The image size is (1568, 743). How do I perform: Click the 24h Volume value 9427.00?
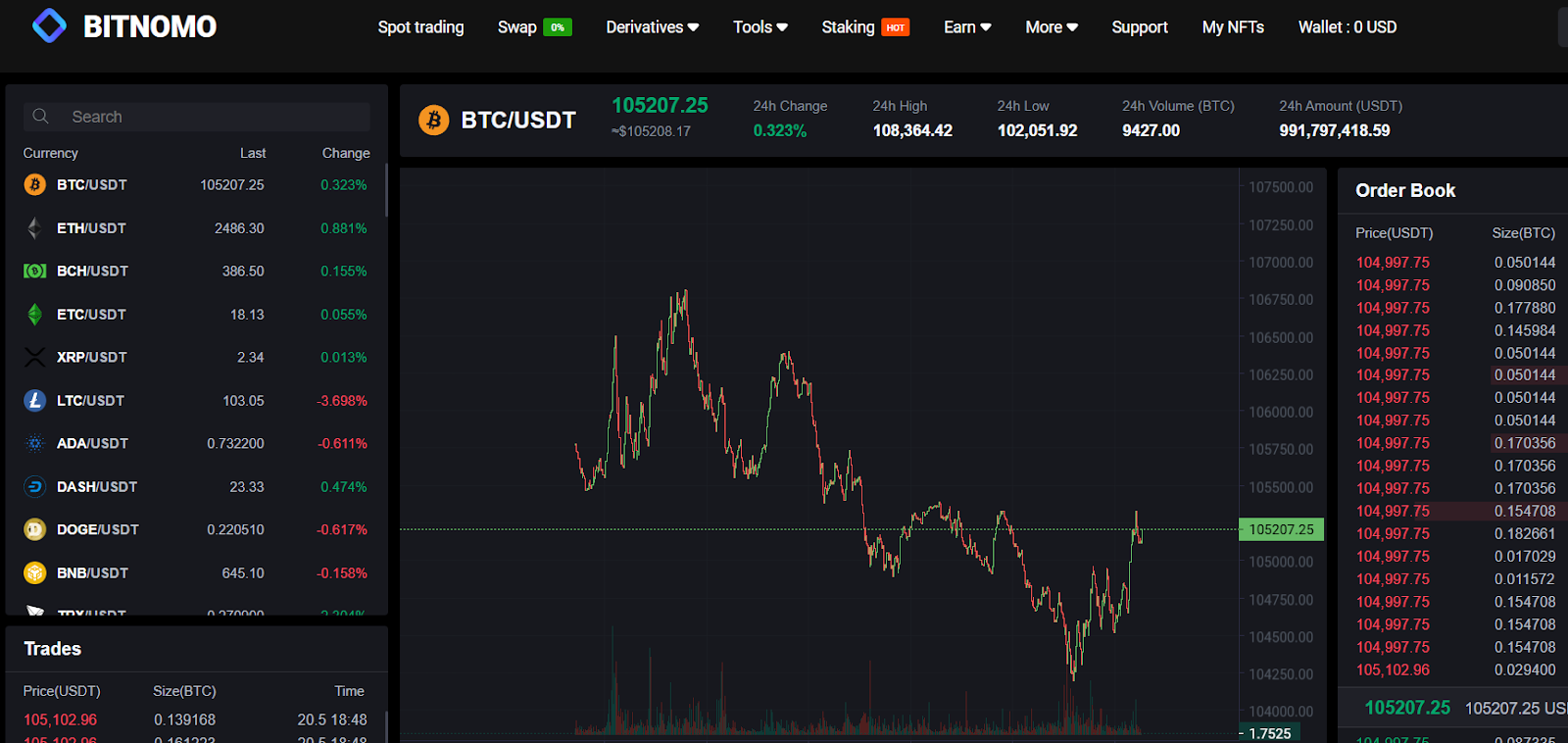1151,130
